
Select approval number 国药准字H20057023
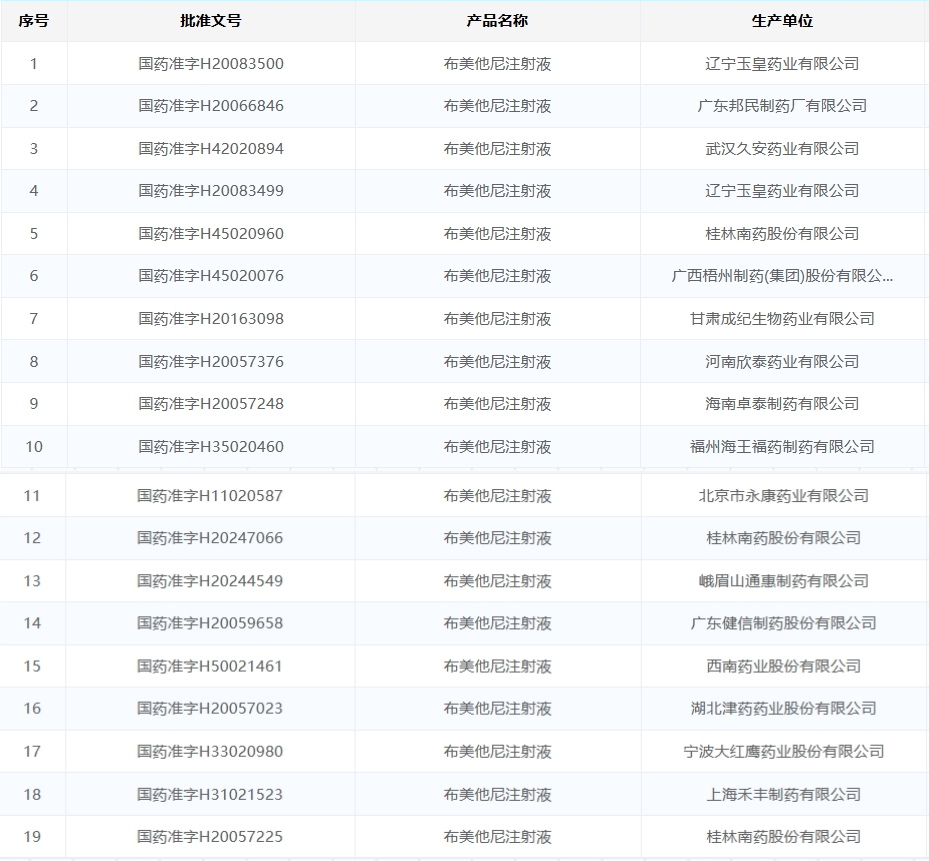pos(210,708)
